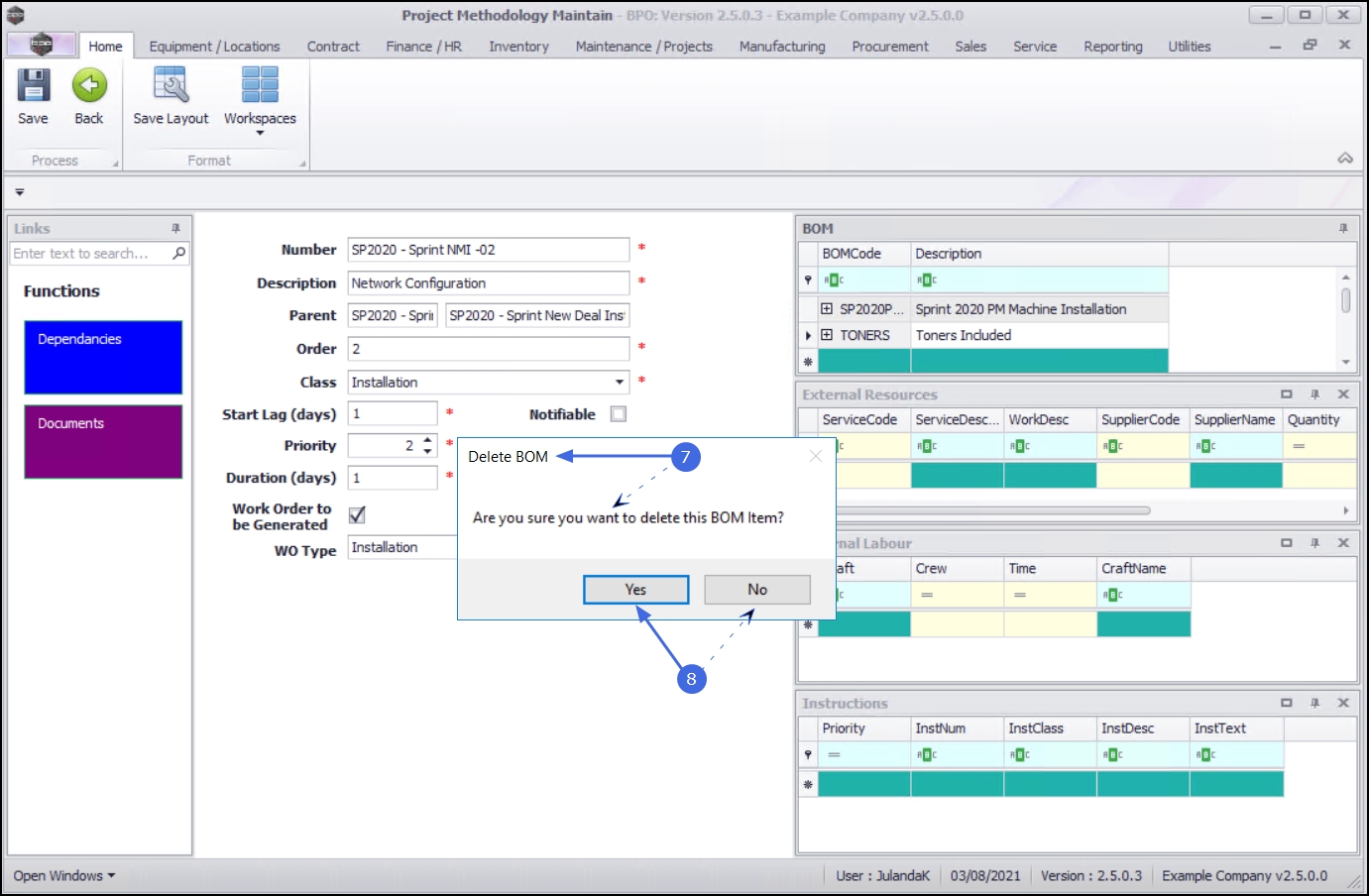Cancel deletion with the No button
The image size is (1369, 896).
click(x=757, y=590)
